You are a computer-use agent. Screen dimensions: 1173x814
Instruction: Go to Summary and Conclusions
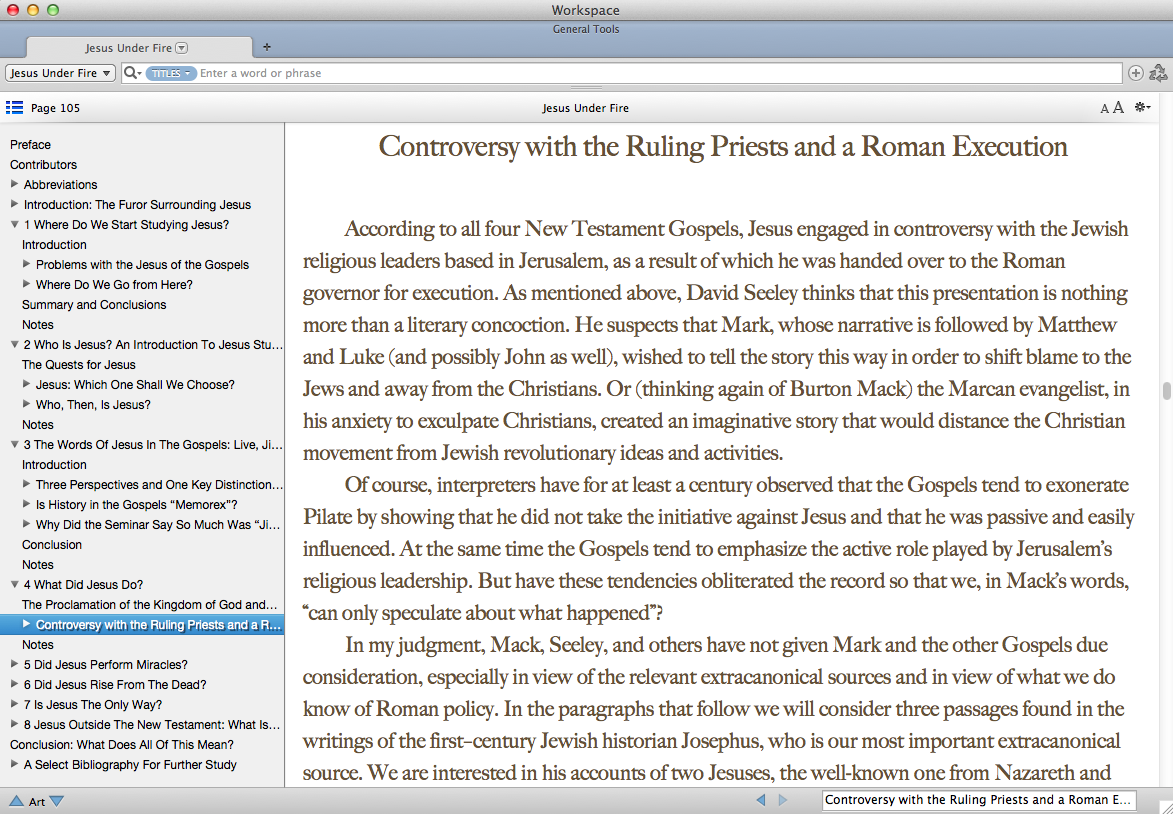(94, 305)
